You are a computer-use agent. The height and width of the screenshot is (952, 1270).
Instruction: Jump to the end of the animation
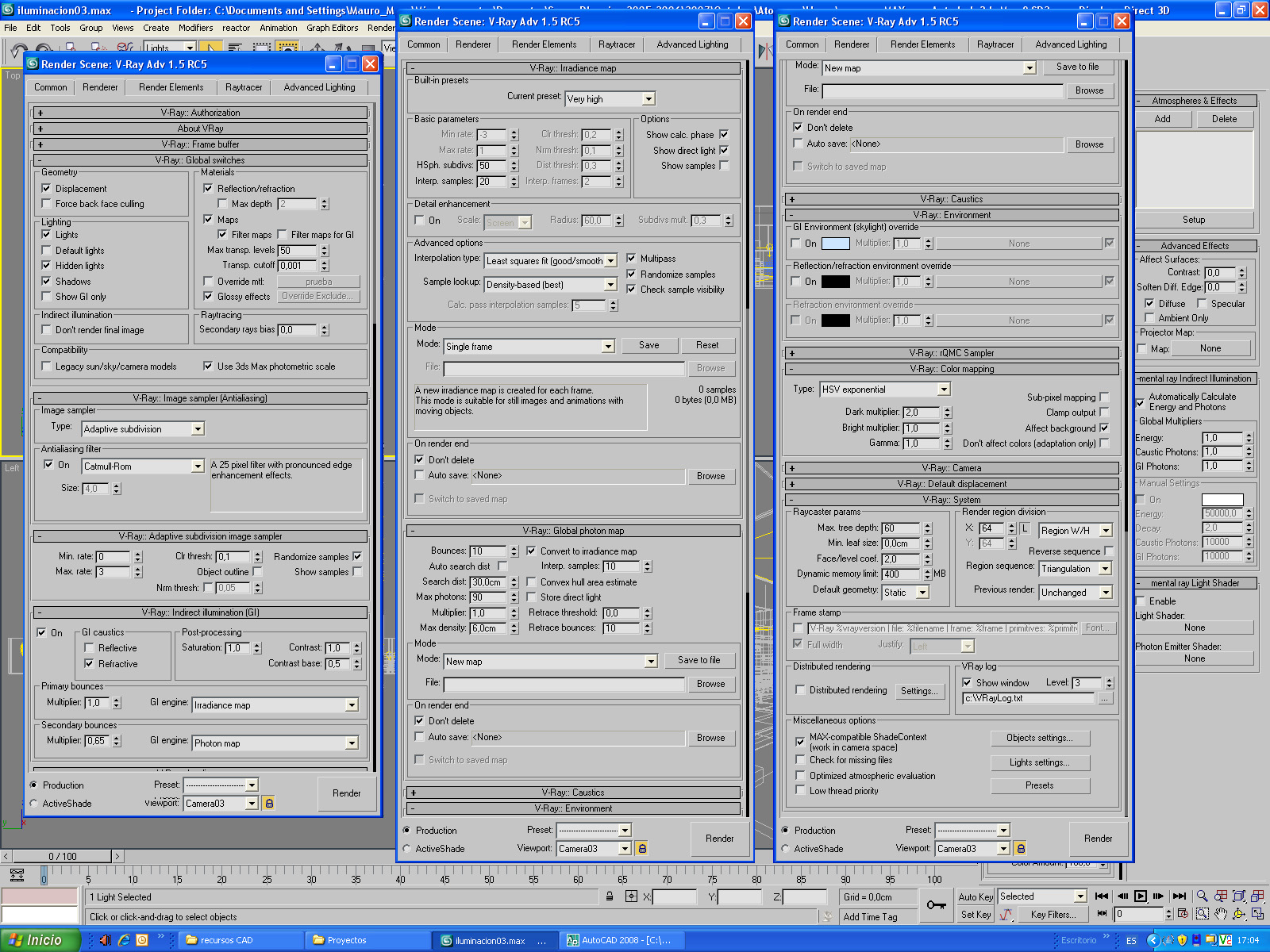coord(1180,896)
